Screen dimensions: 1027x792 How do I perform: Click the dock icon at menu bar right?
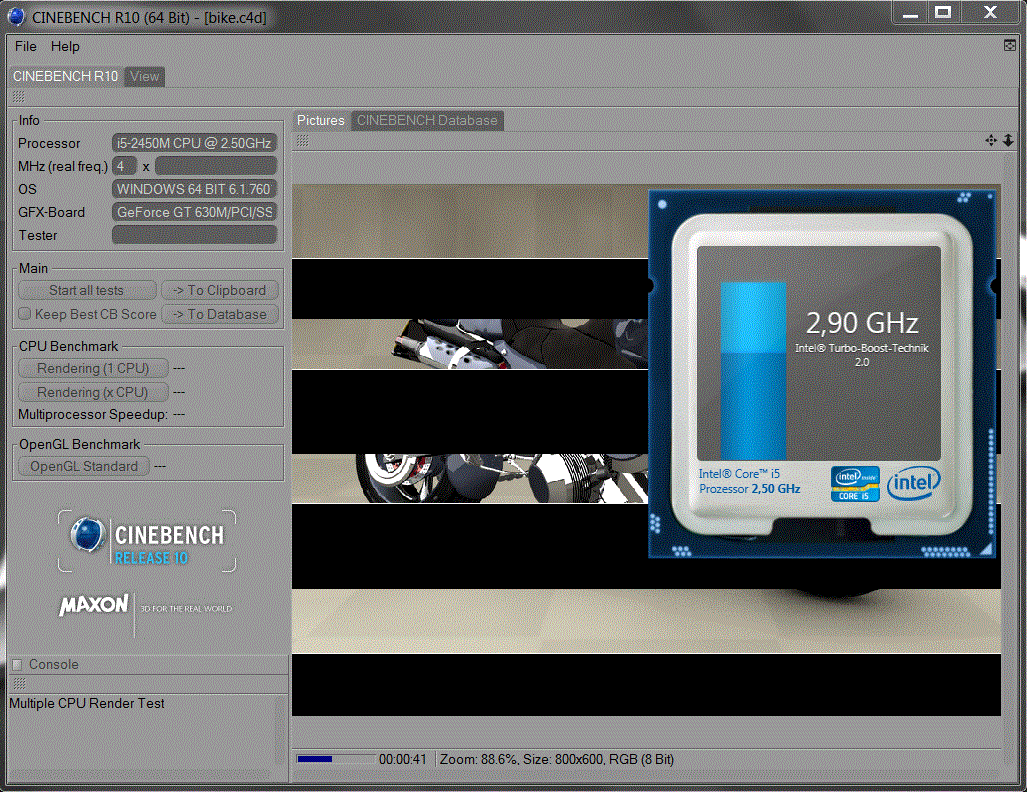tap(1010, 45)
